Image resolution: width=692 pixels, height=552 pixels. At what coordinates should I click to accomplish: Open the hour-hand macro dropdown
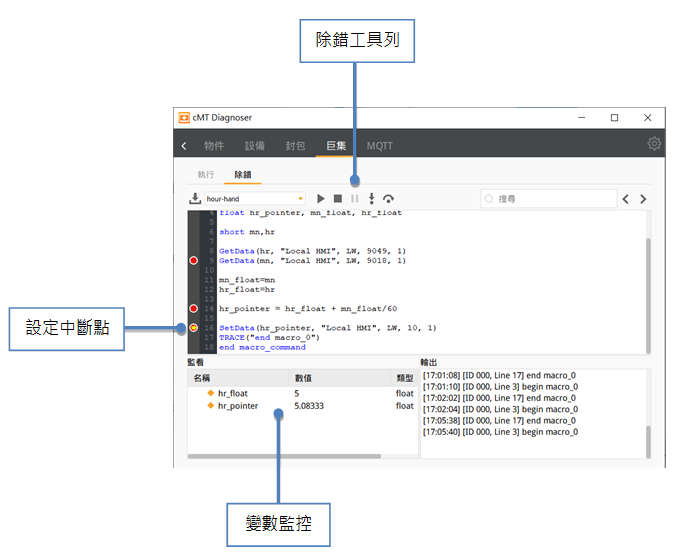coord(255,199)
